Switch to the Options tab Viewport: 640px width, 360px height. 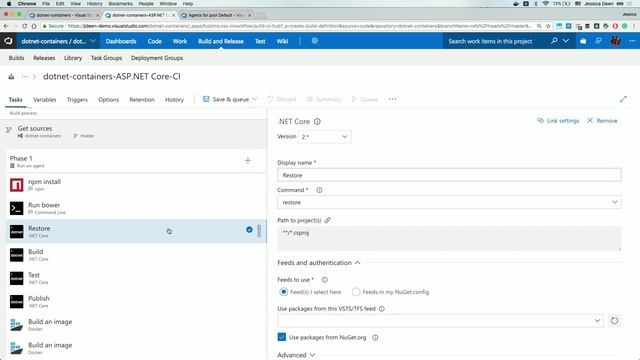point(109,100)
